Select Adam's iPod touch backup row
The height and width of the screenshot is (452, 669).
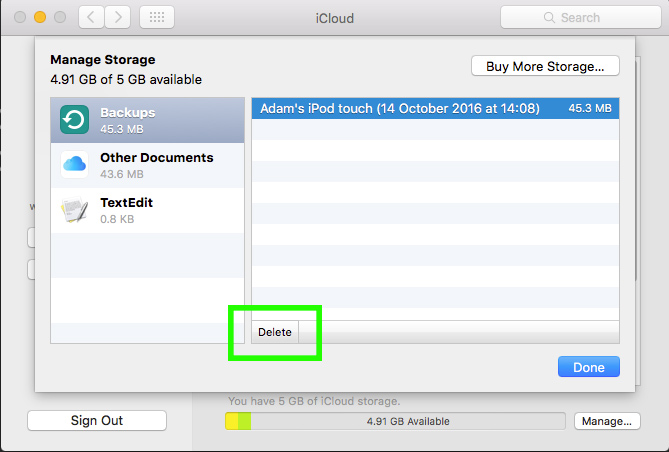tap(435, 108)
